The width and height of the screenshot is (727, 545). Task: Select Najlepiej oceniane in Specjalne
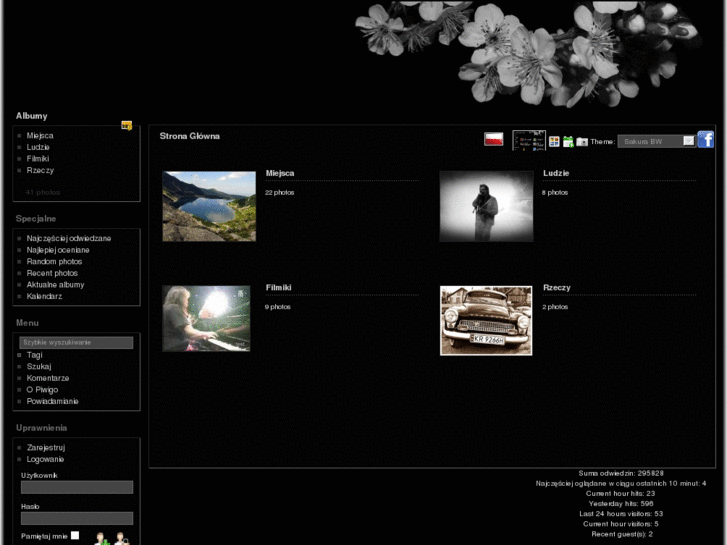coord(58,250)
